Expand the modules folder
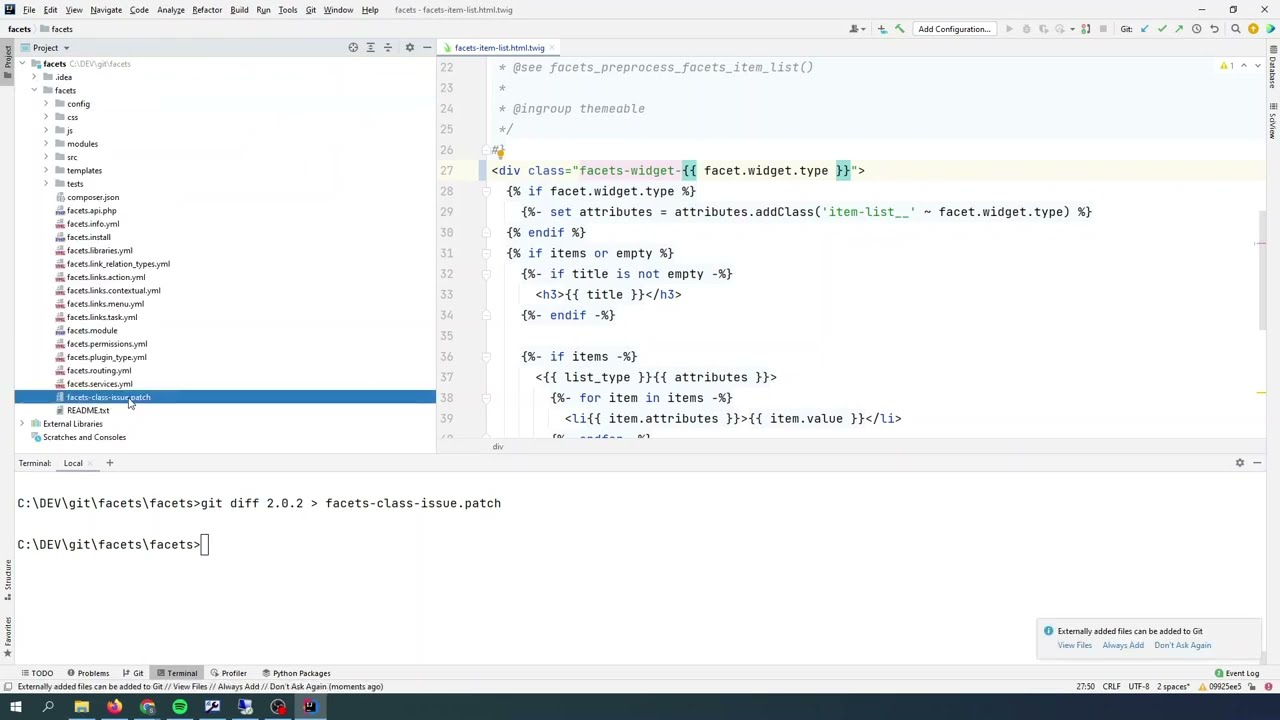This screenshot has height=720, width=1280. pyautogui.click(x=46, y=144)
